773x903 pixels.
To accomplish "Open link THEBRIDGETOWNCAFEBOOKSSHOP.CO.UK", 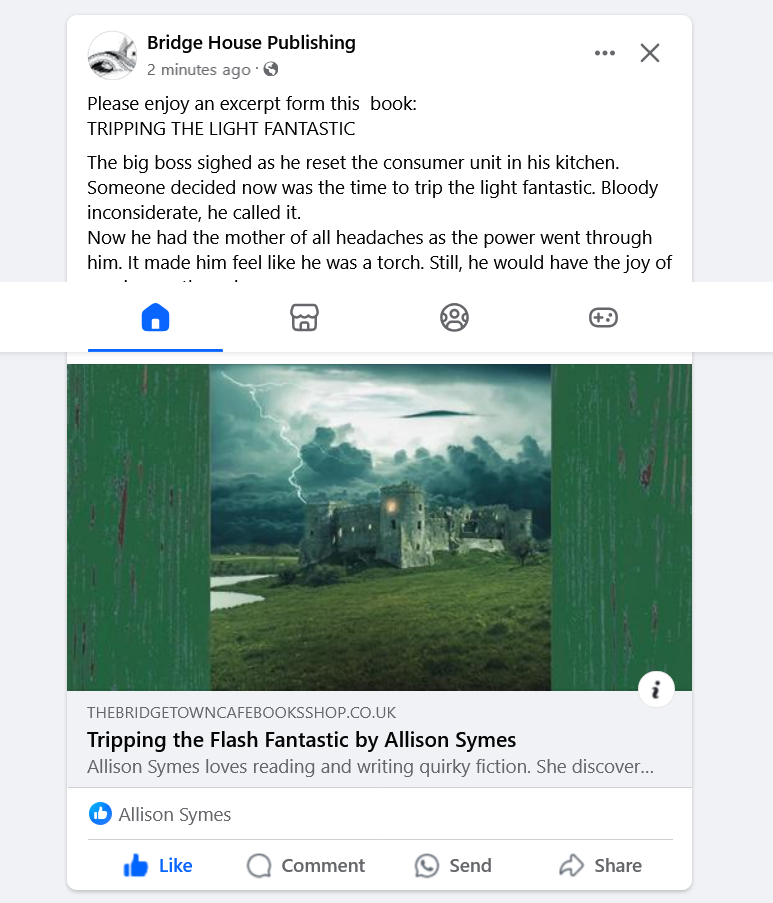I will (241, 712).
